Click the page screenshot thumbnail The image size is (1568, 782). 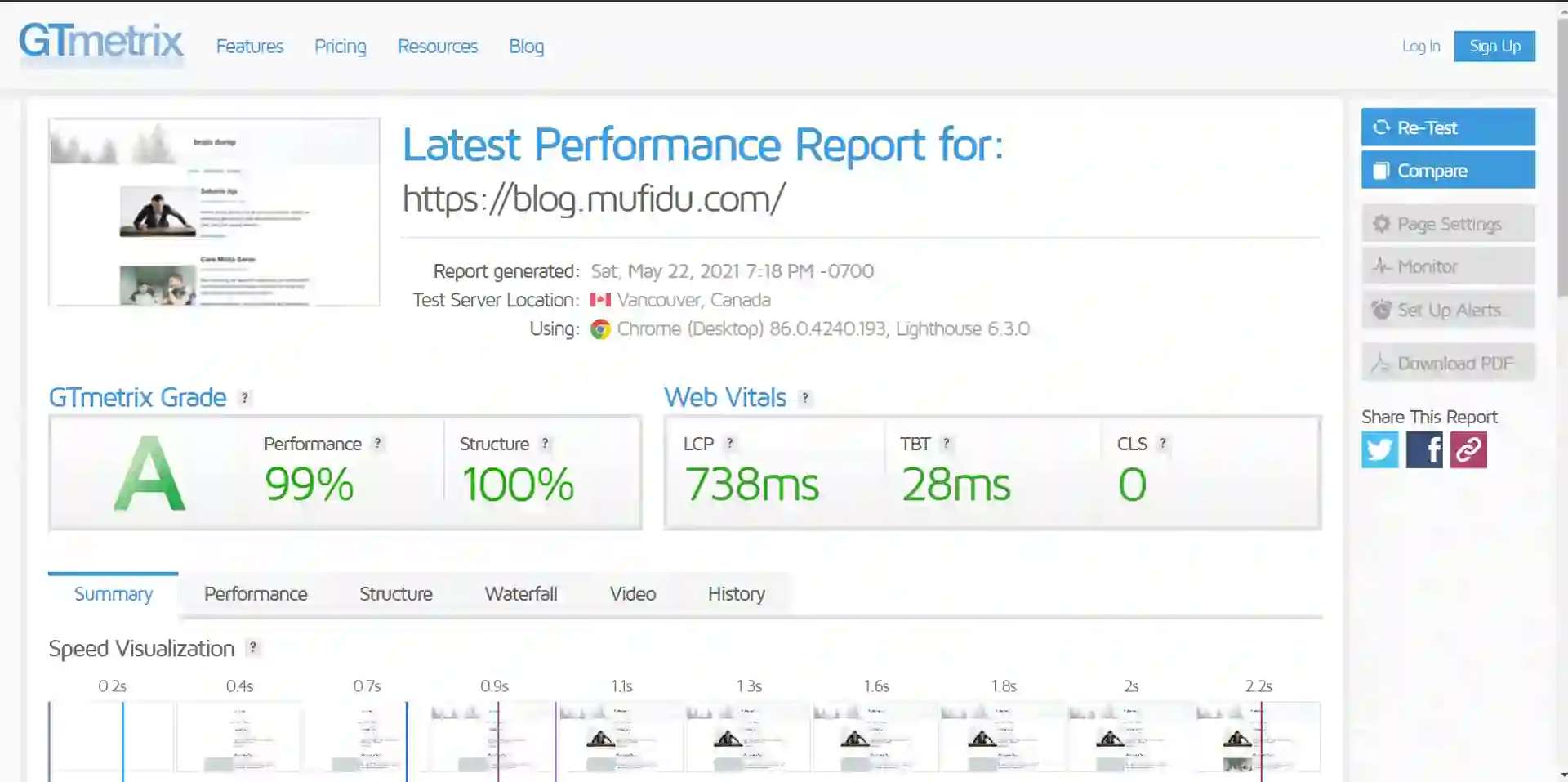[x=214, y=212]
